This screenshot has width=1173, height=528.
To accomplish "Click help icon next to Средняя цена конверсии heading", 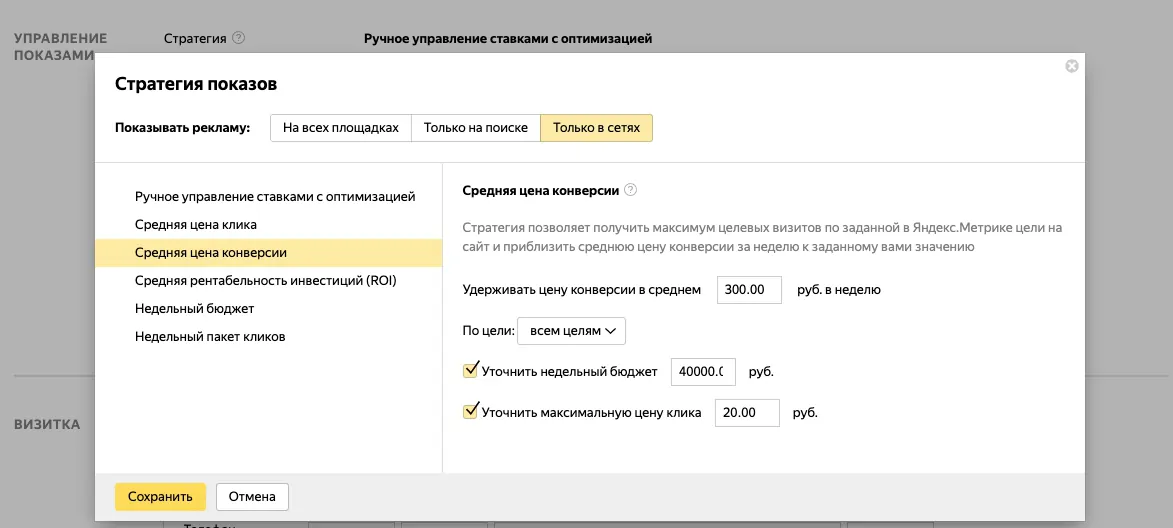I will point(630,190).
